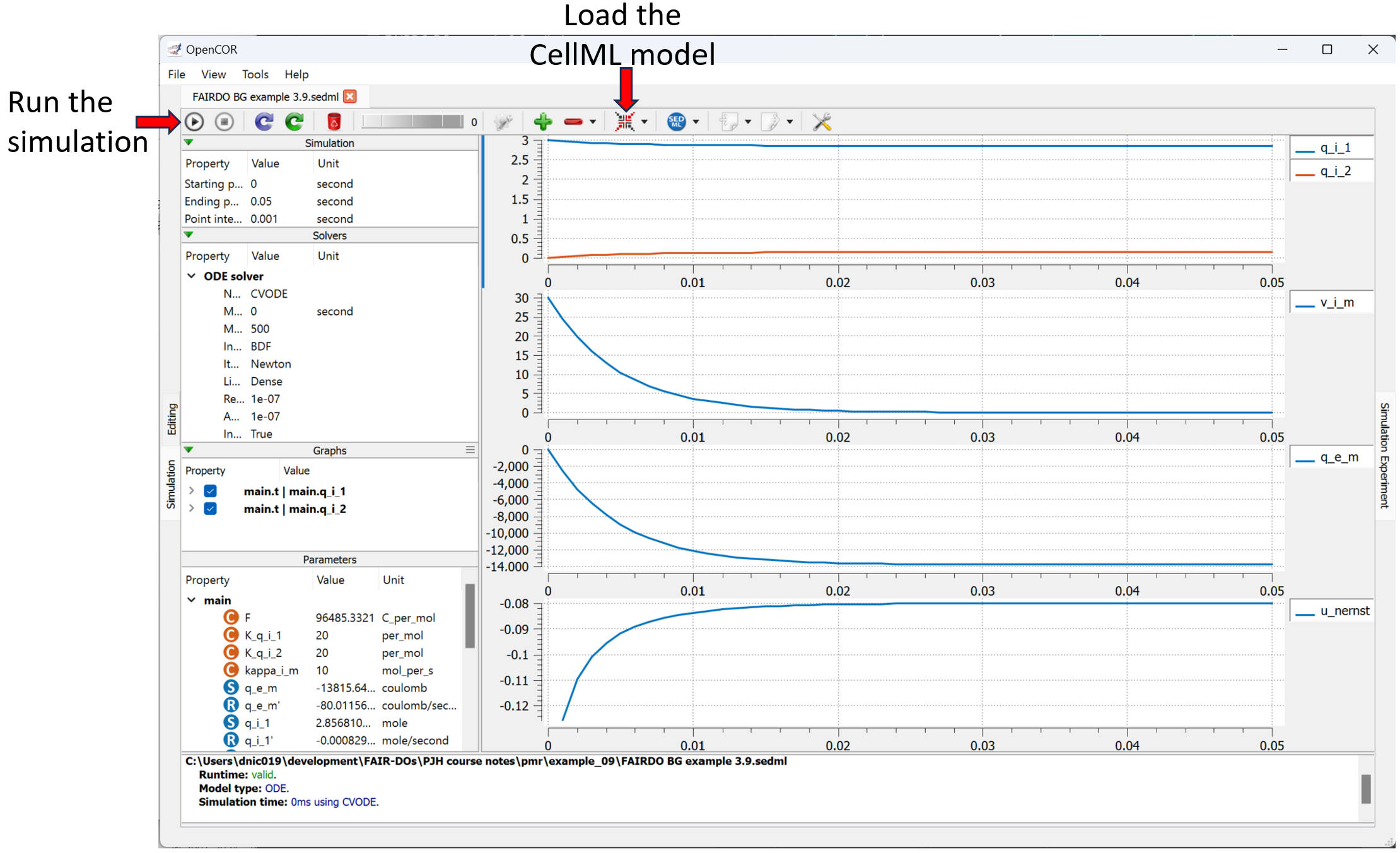The height and width of the screenshot is (853, 1400).
Task: Click the blue reset parameters arrow icon
Action: pos(264,121)
